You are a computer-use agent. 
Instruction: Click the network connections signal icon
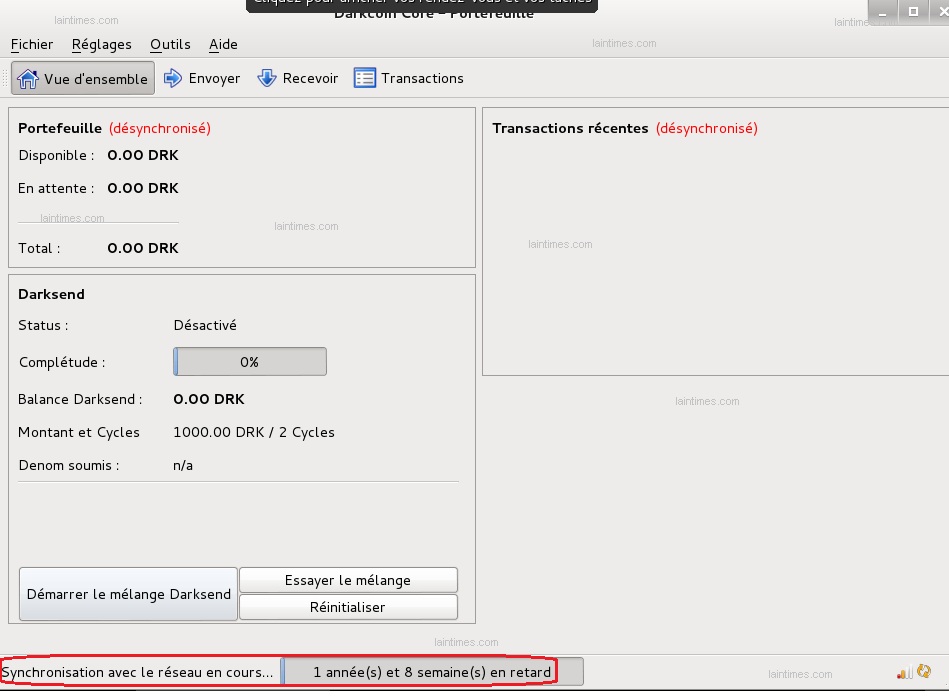[905, 672]
